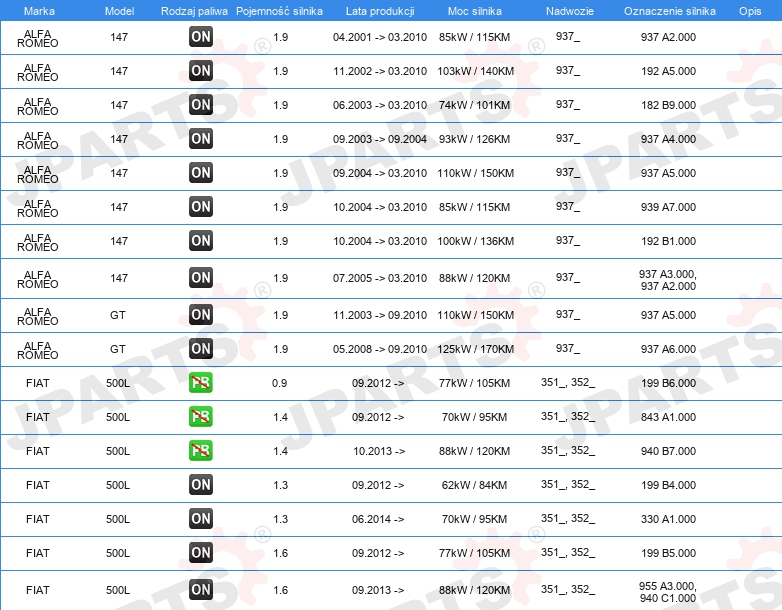Select the PB petrol icon in the 843 A1.000 row
The width and height of the screenshot is (782, 610).
tap(201, 416)
